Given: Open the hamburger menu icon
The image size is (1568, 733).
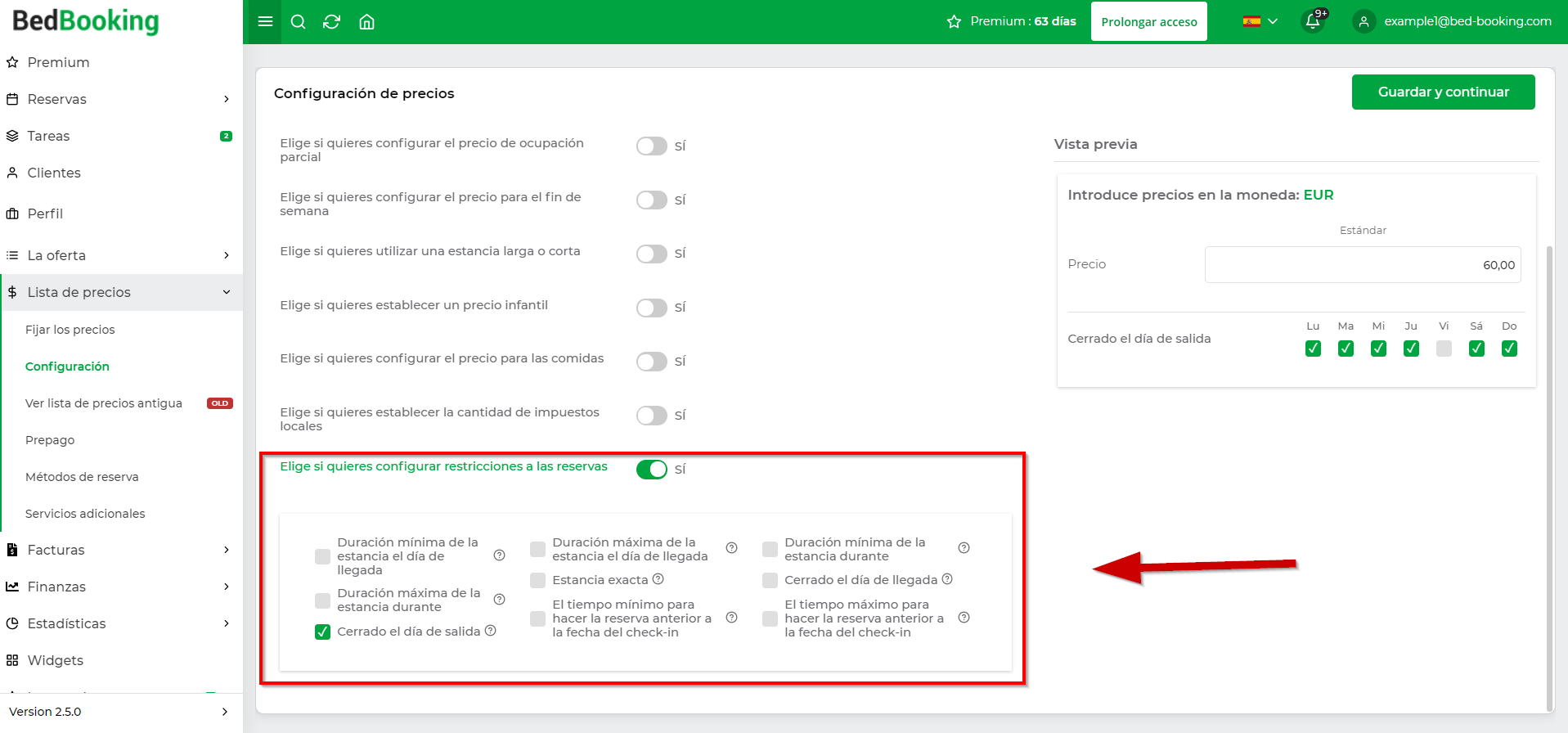Looking at the screenshot, I should click(265, 22).
